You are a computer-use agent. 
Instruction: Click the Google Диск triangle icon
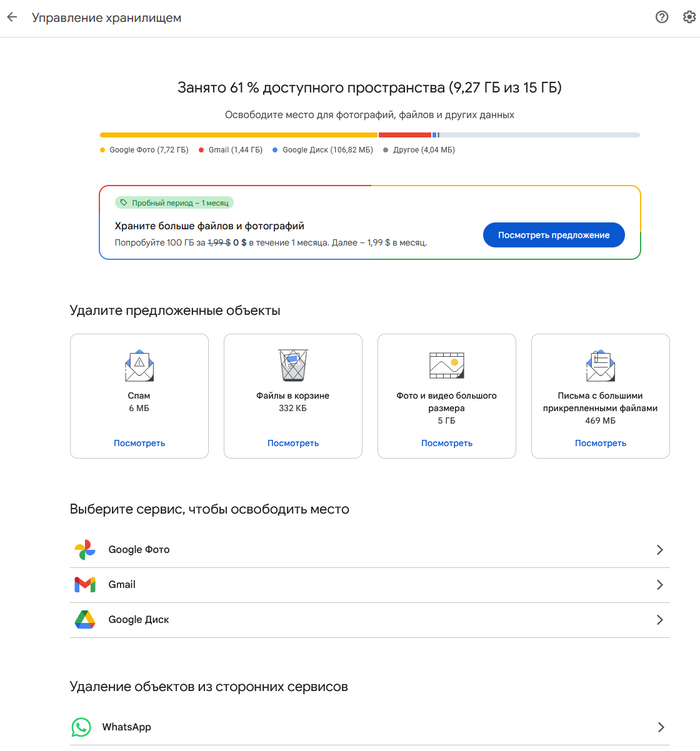tap(84, 620)
